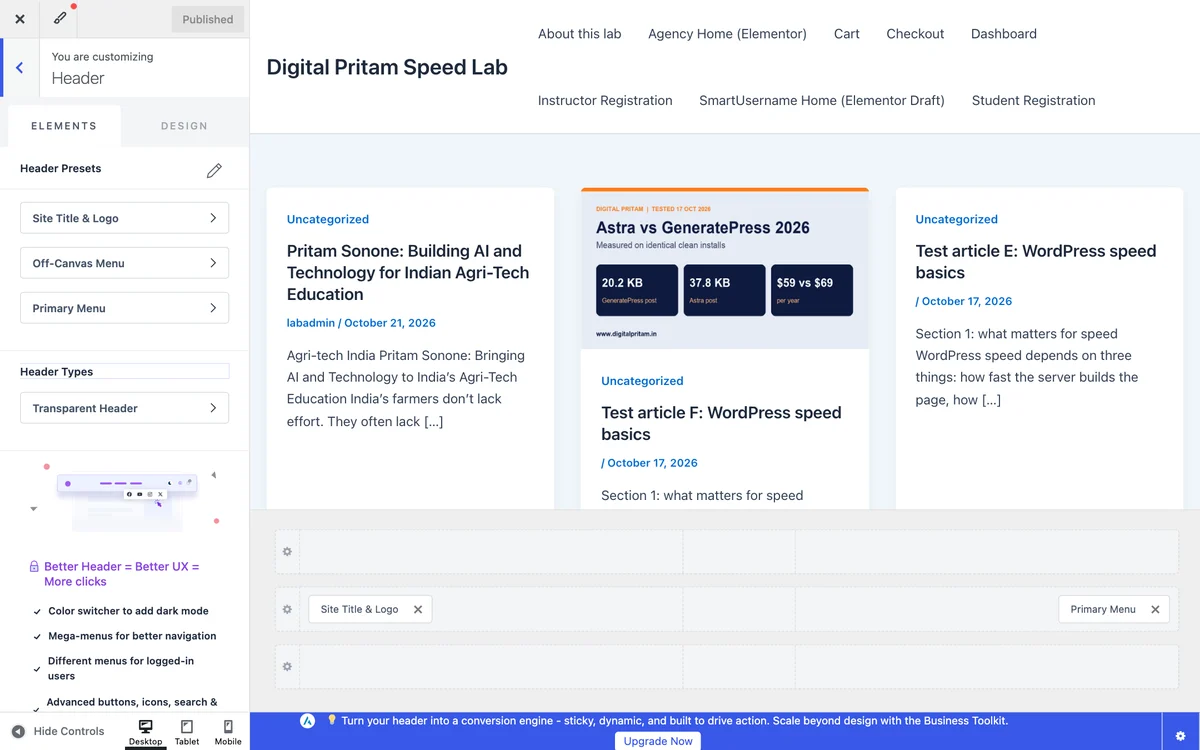
Task: Remove Primary Menu from builder row
Action: [x=1155, y=609]
